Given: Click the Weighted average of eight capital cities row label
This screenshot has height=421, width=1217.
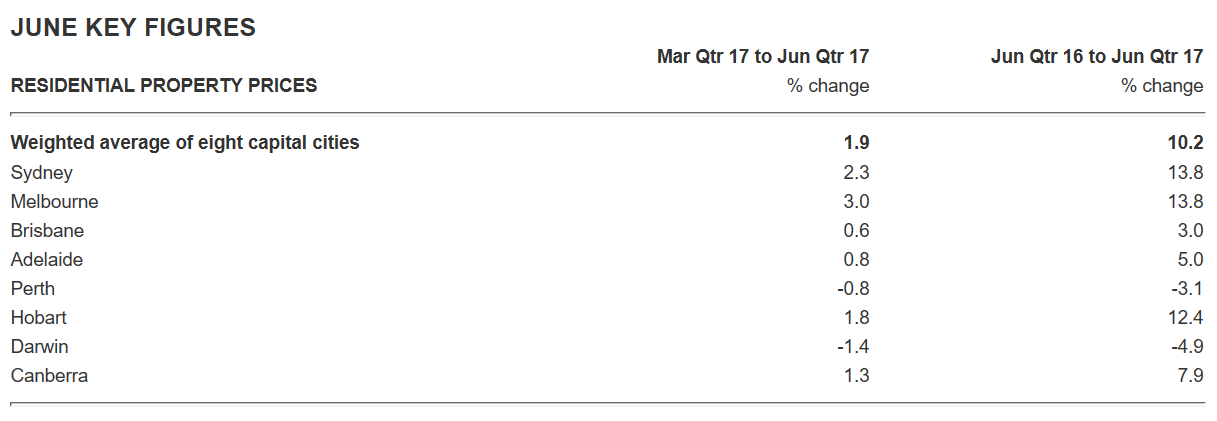Looking at the screenshot, I should [185, 143].
